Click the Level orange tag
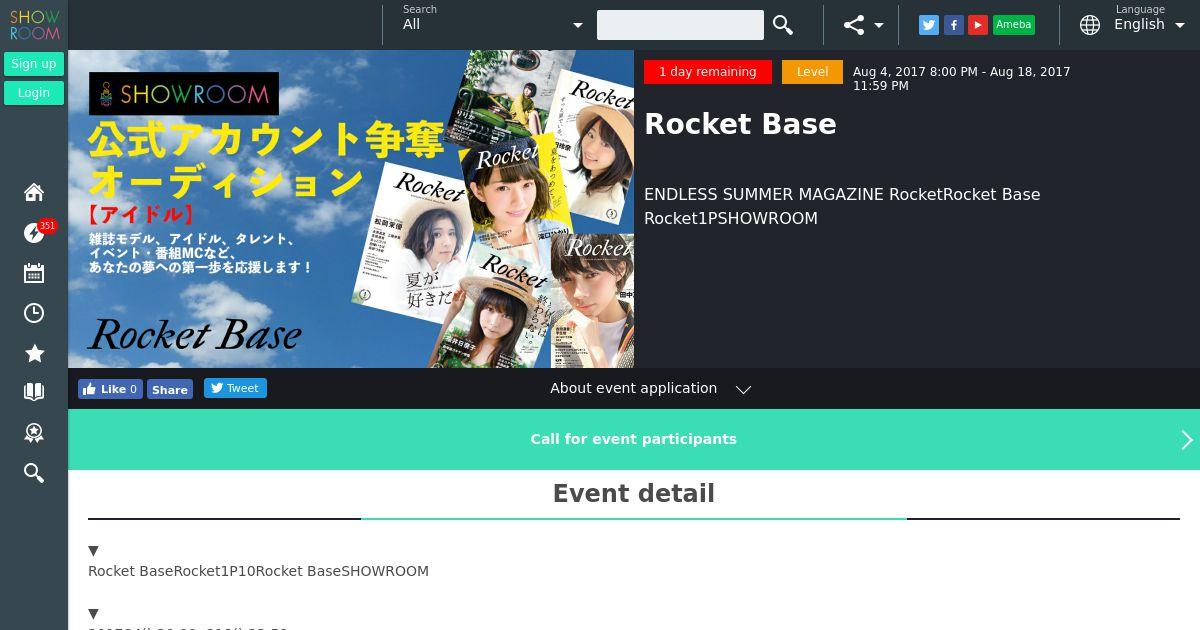 coord(812,72)
